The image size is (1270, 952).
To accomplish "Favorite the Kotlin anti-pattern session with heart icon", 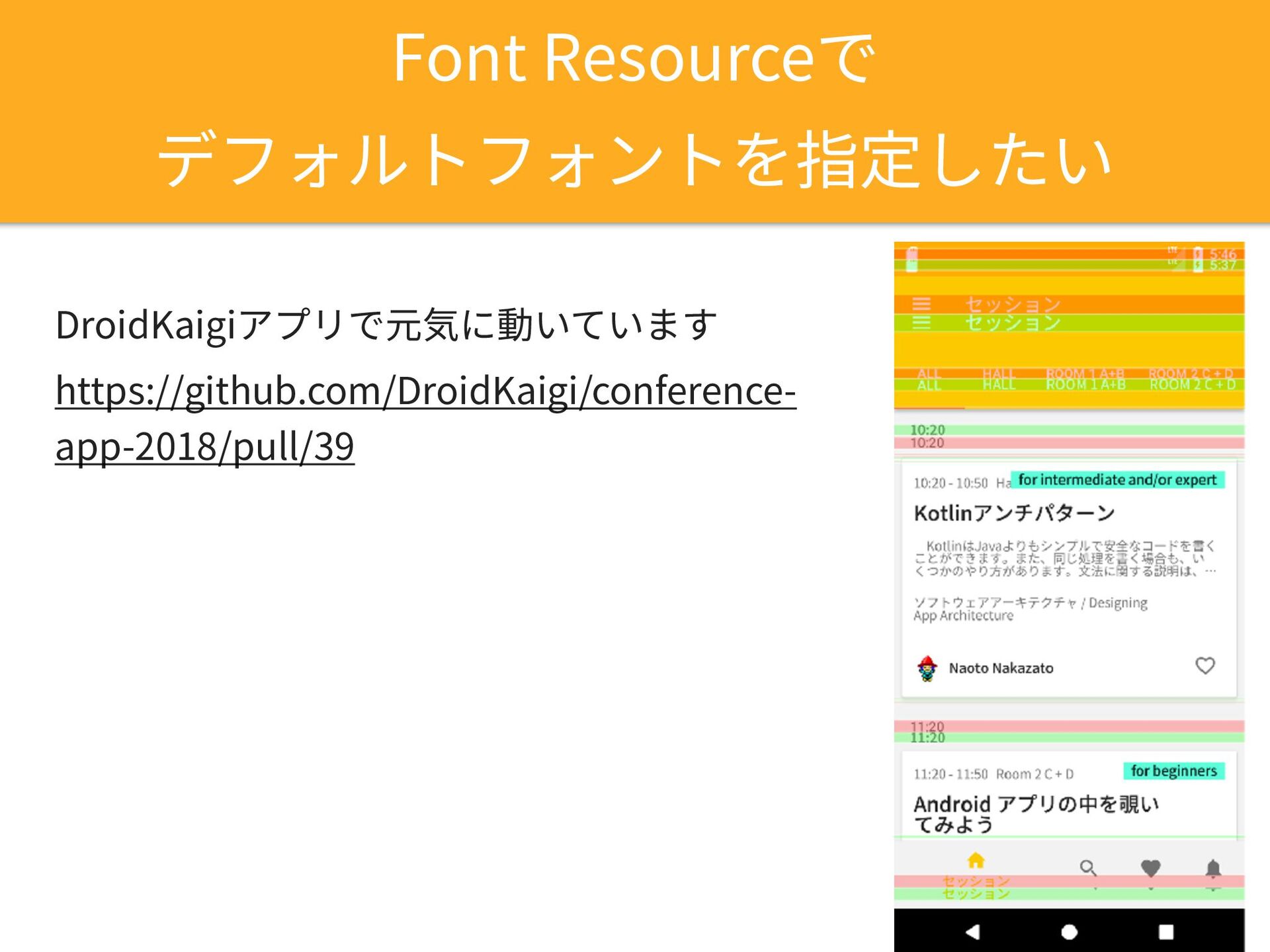I will (x=1205, y=666).
